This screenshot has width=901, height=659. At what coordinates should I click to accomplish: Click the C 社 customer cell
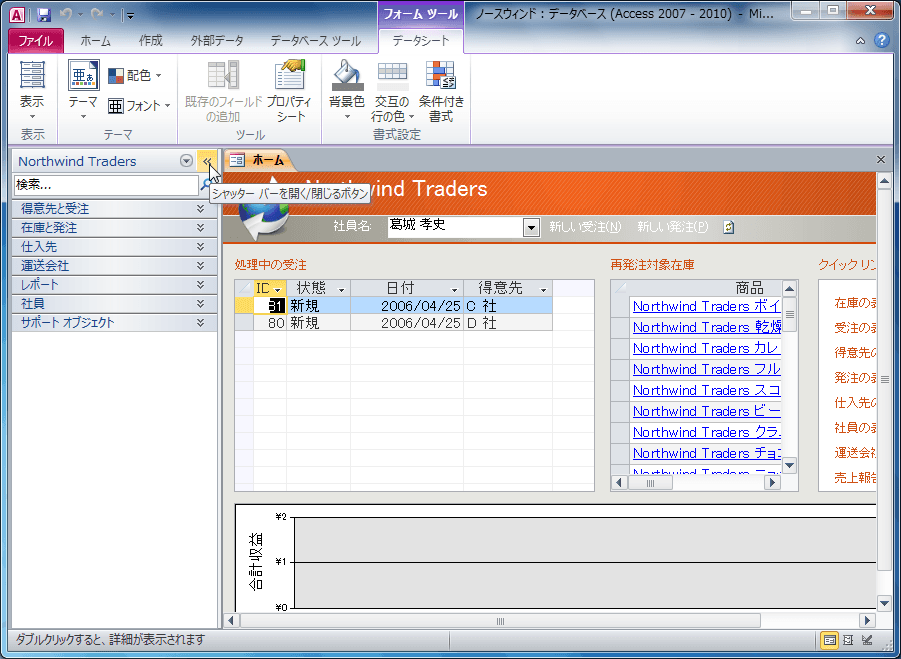pos(508,306)
